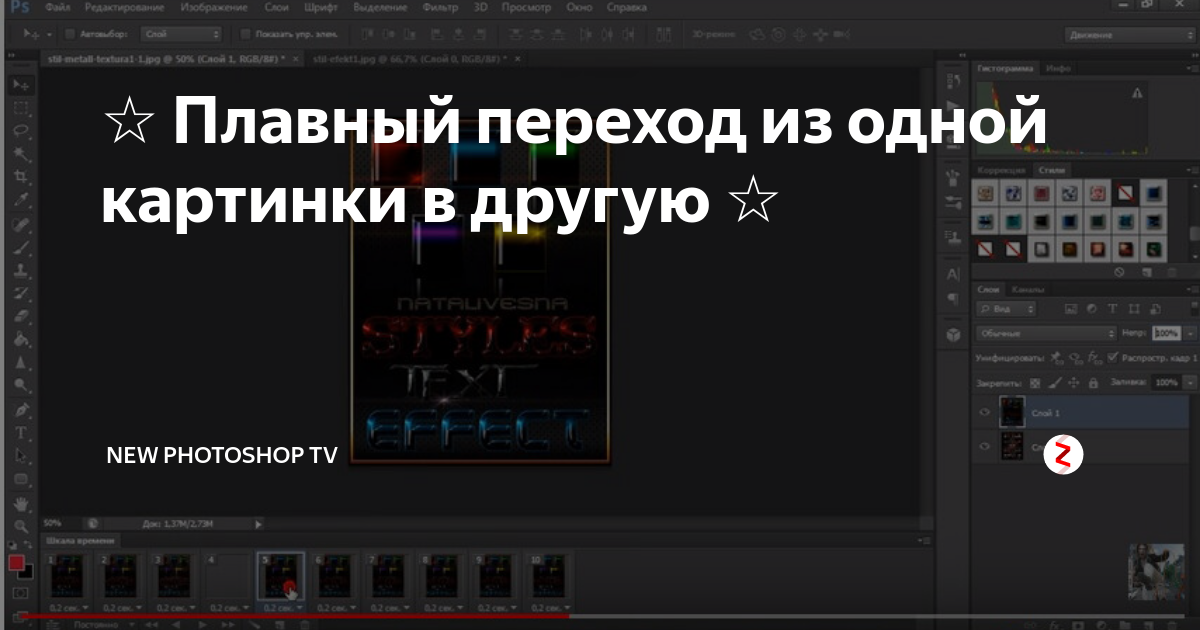The height and width of the screenshot is (630, 1200).
Task: Toggle Показать упр. элем. checkbox
Action: tap(245, 35)
